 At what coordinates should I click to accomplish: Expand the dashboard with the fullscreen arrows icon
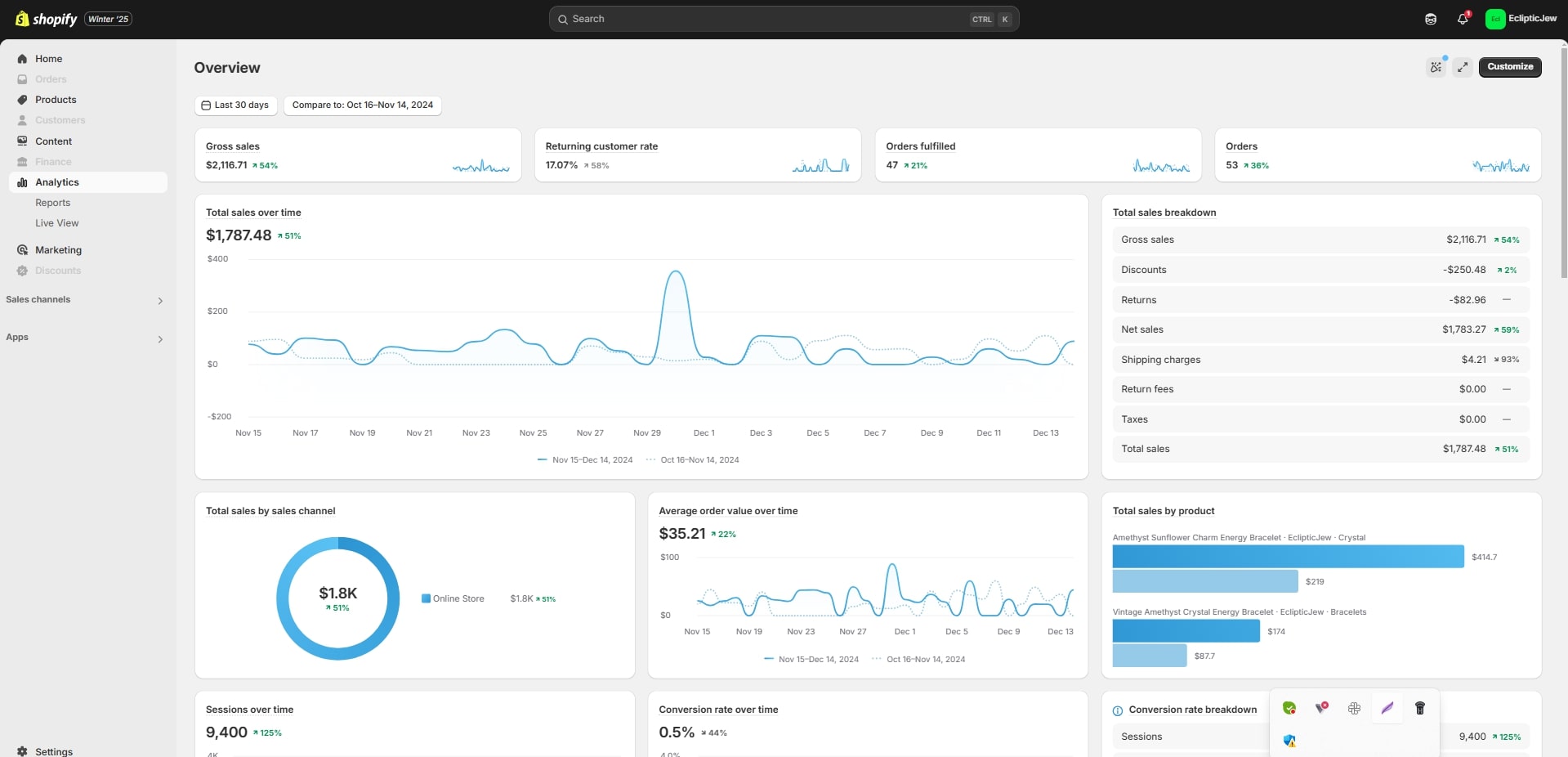[x=1463, y=67]
